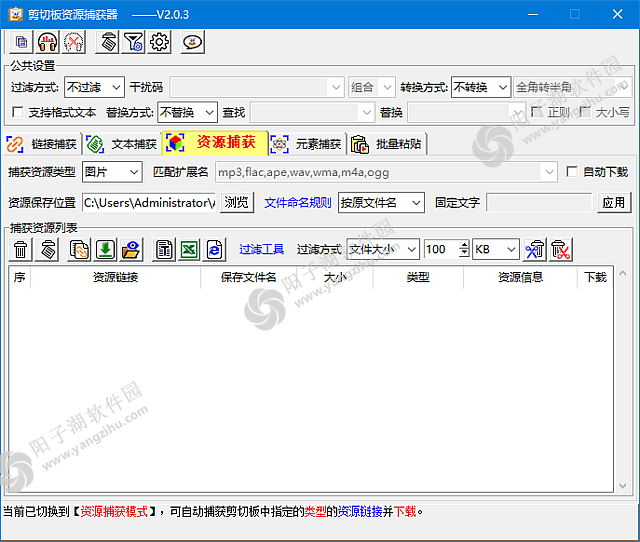Open 查找 dropdown field

point(312,112)
